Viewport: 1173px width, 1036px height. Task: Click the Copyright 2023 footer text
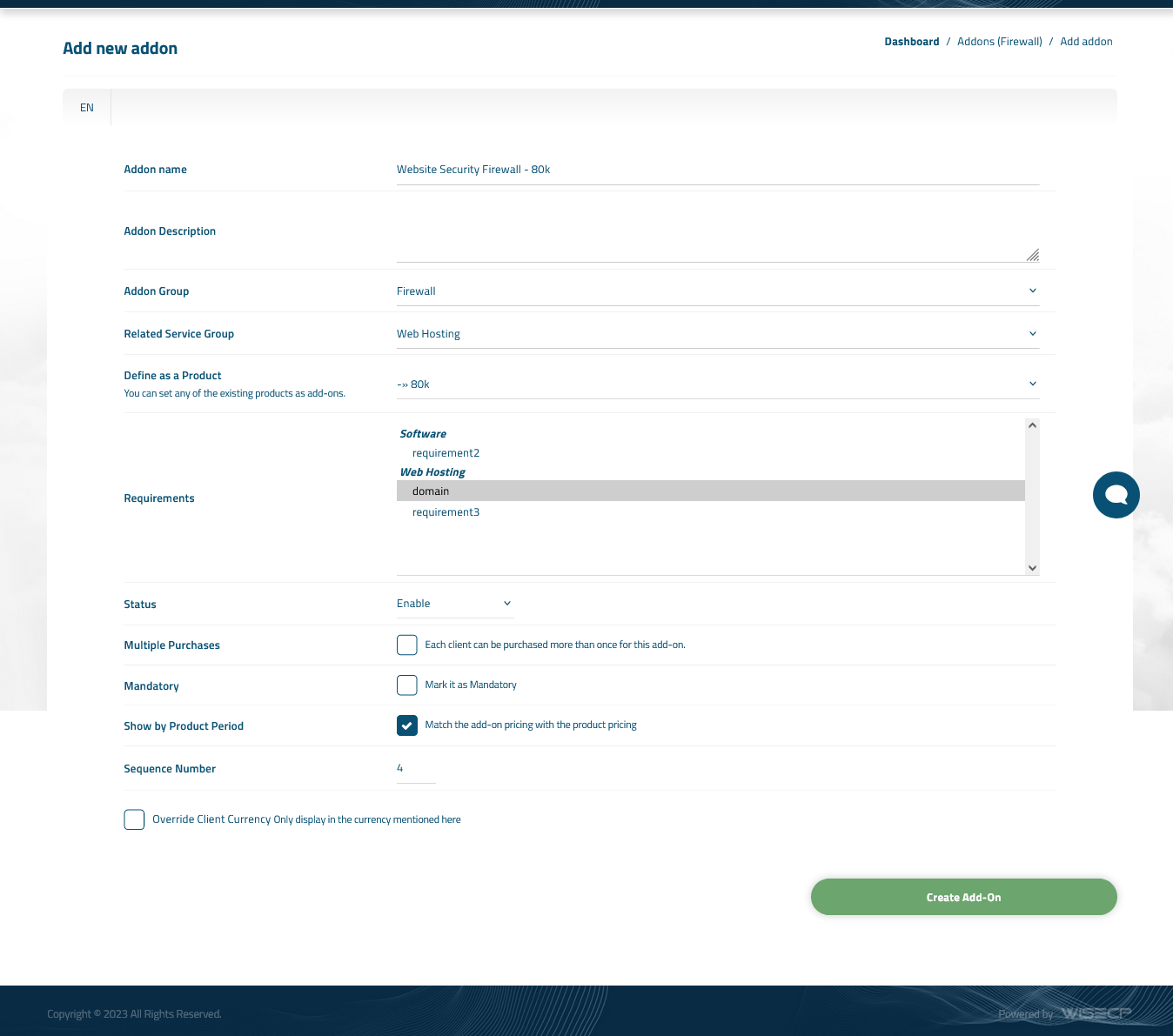click(x=134, y=1014)
